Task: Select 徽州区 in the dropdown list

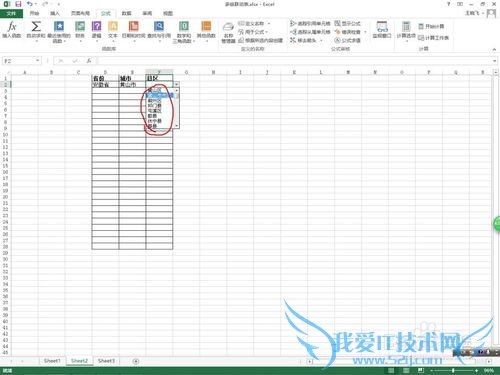Action: [154, 100]
